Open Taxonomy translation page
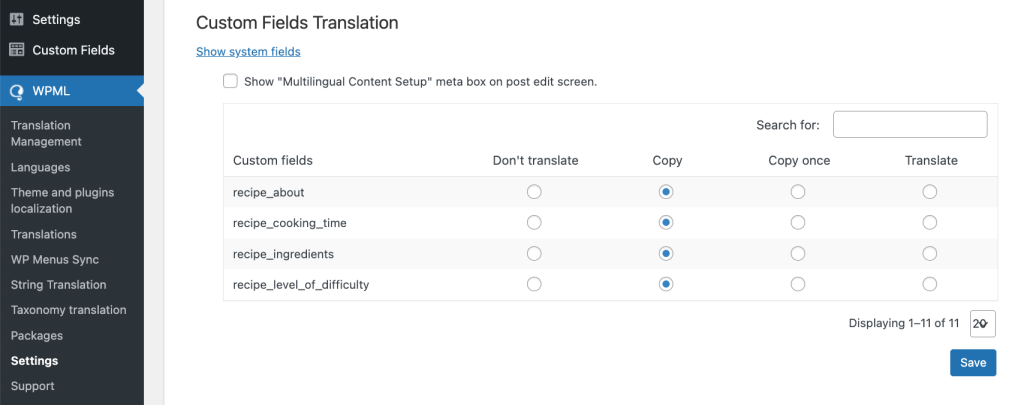This screenshot has height=405, width=1024. [69, 310]
